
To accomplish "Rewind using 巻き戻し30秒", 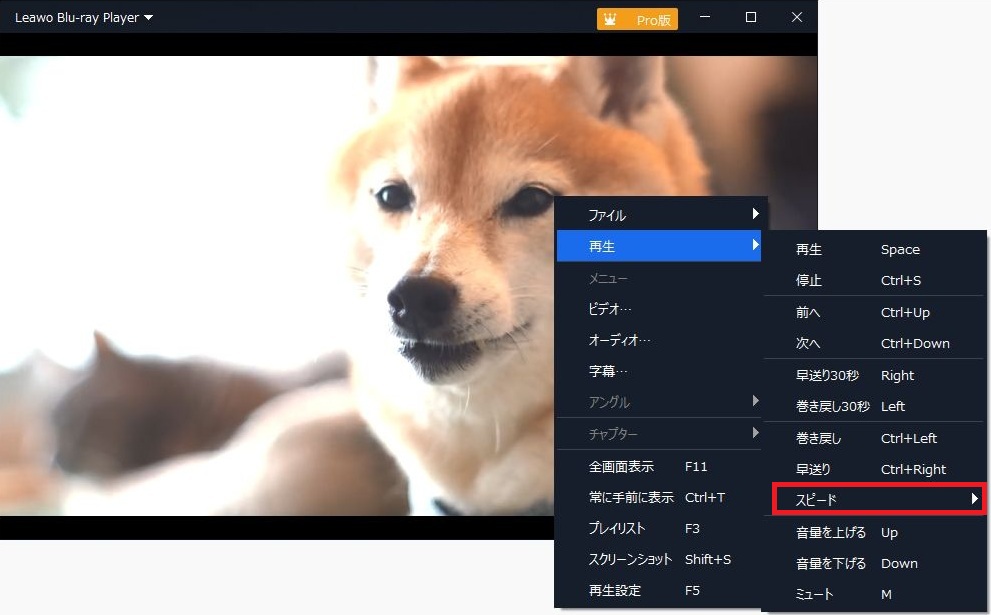I will click(x=850, y=406).
